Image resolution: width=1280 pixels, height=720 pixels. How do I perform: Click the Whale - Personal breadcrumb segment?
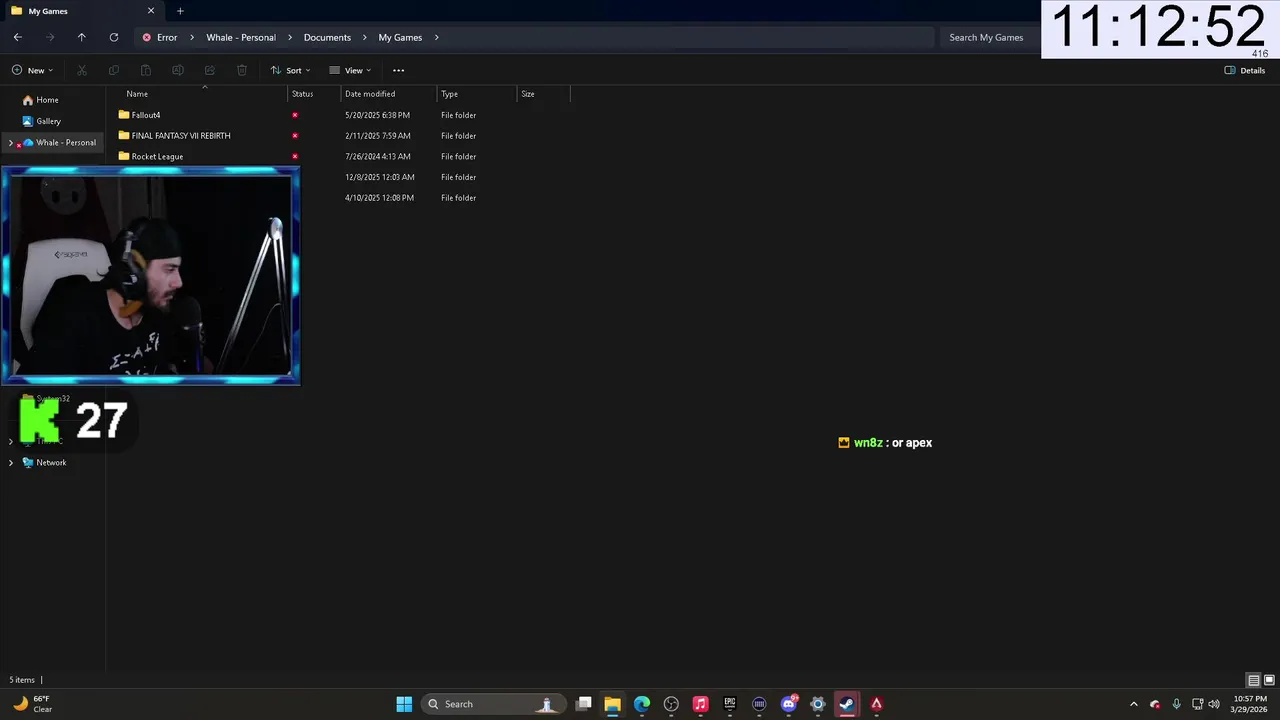pos(241,37)
